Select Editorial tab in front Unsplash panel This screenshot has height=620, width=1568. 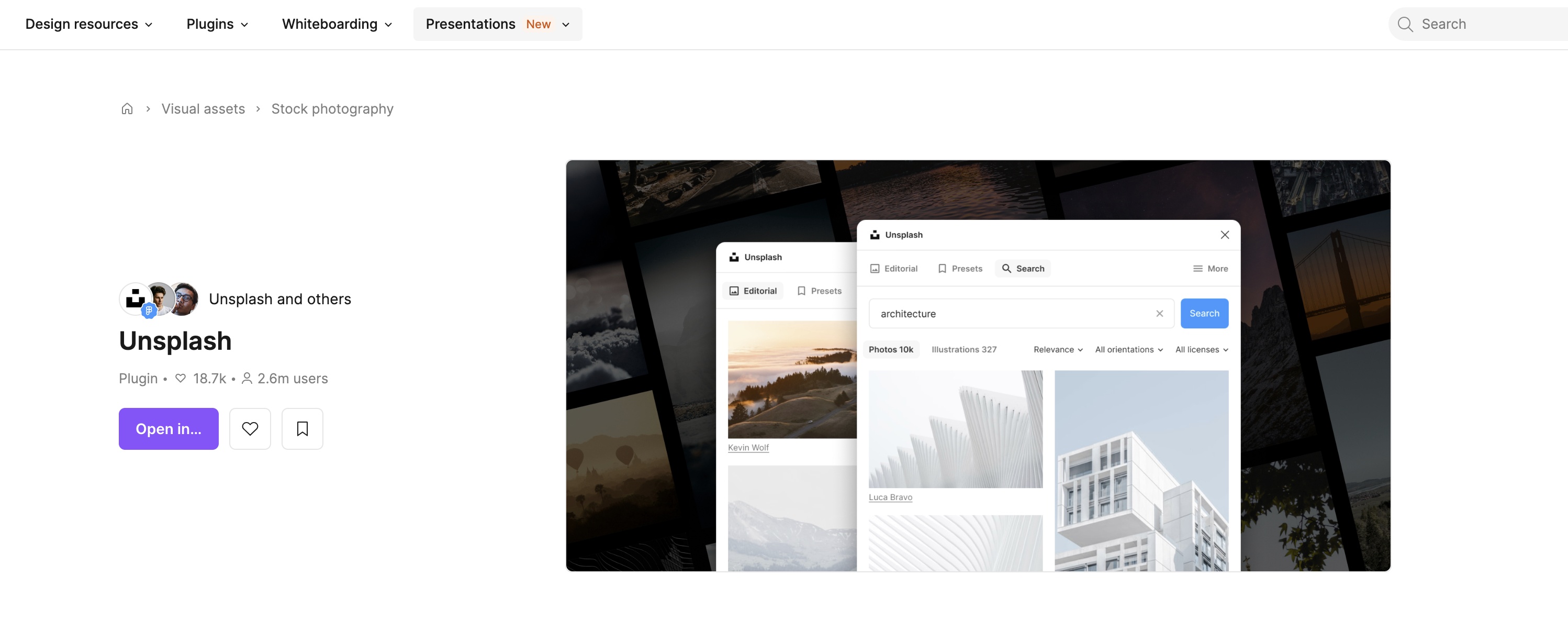coord(893,269)
